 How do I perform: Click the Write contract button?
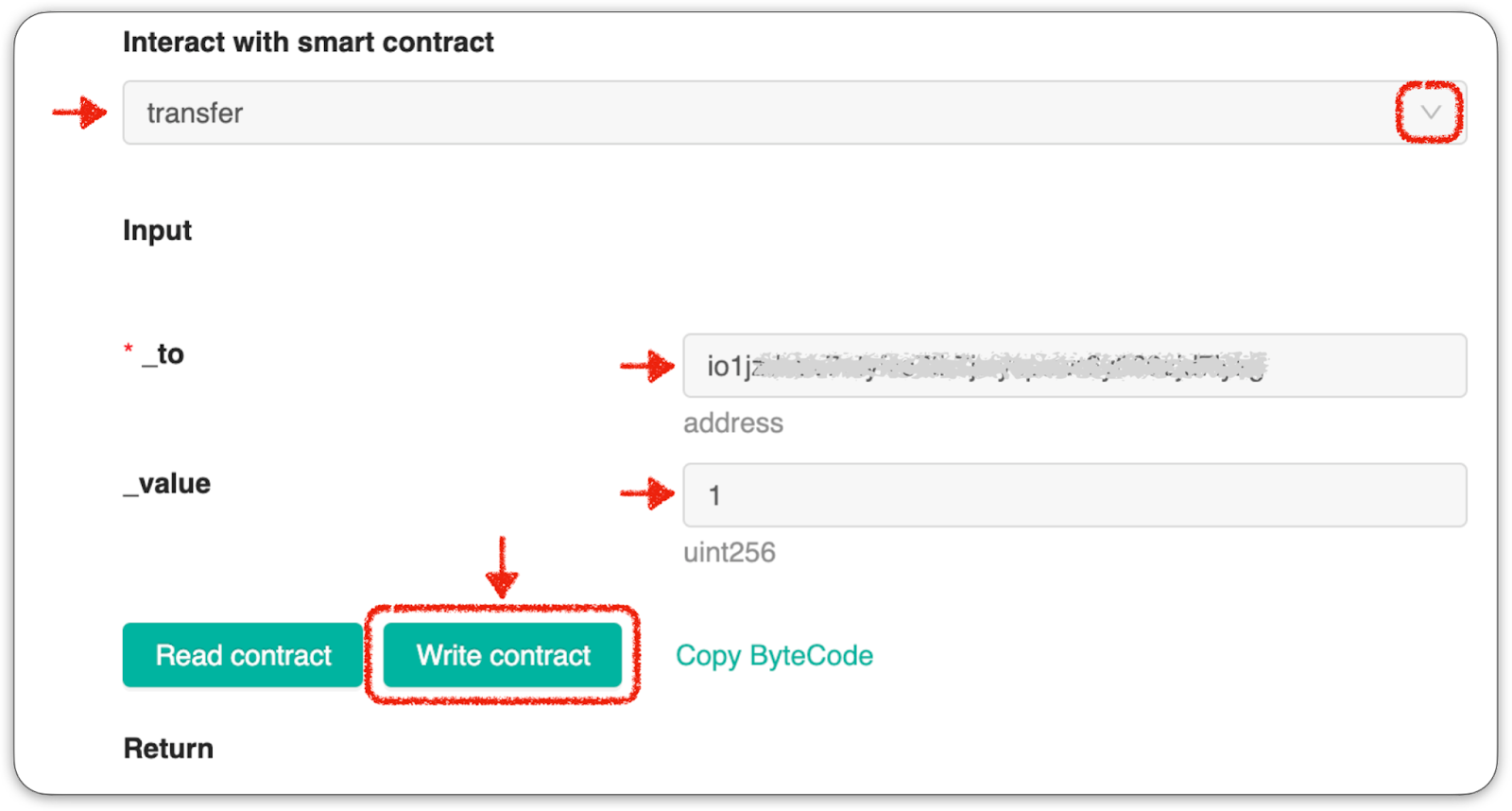point(503,655)
